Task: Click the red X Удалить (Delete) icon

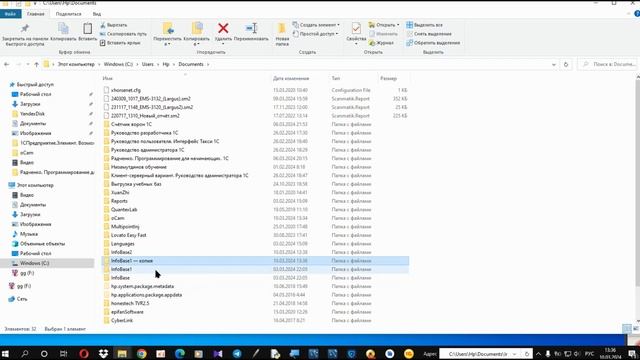Action: click(x=223, y=28)
